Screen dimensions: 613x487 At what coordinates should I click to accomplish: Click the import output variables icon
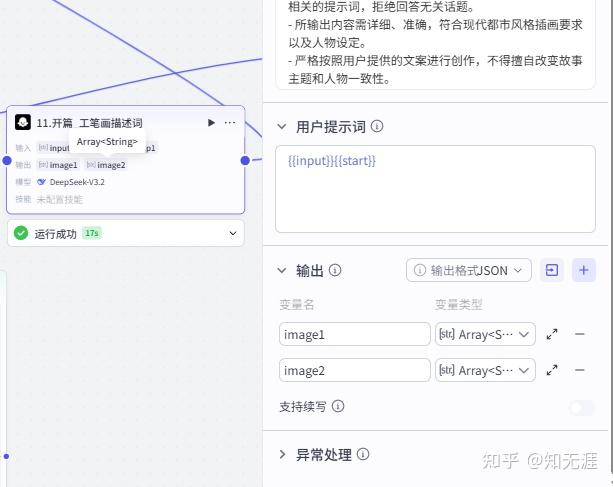(552, 270)
